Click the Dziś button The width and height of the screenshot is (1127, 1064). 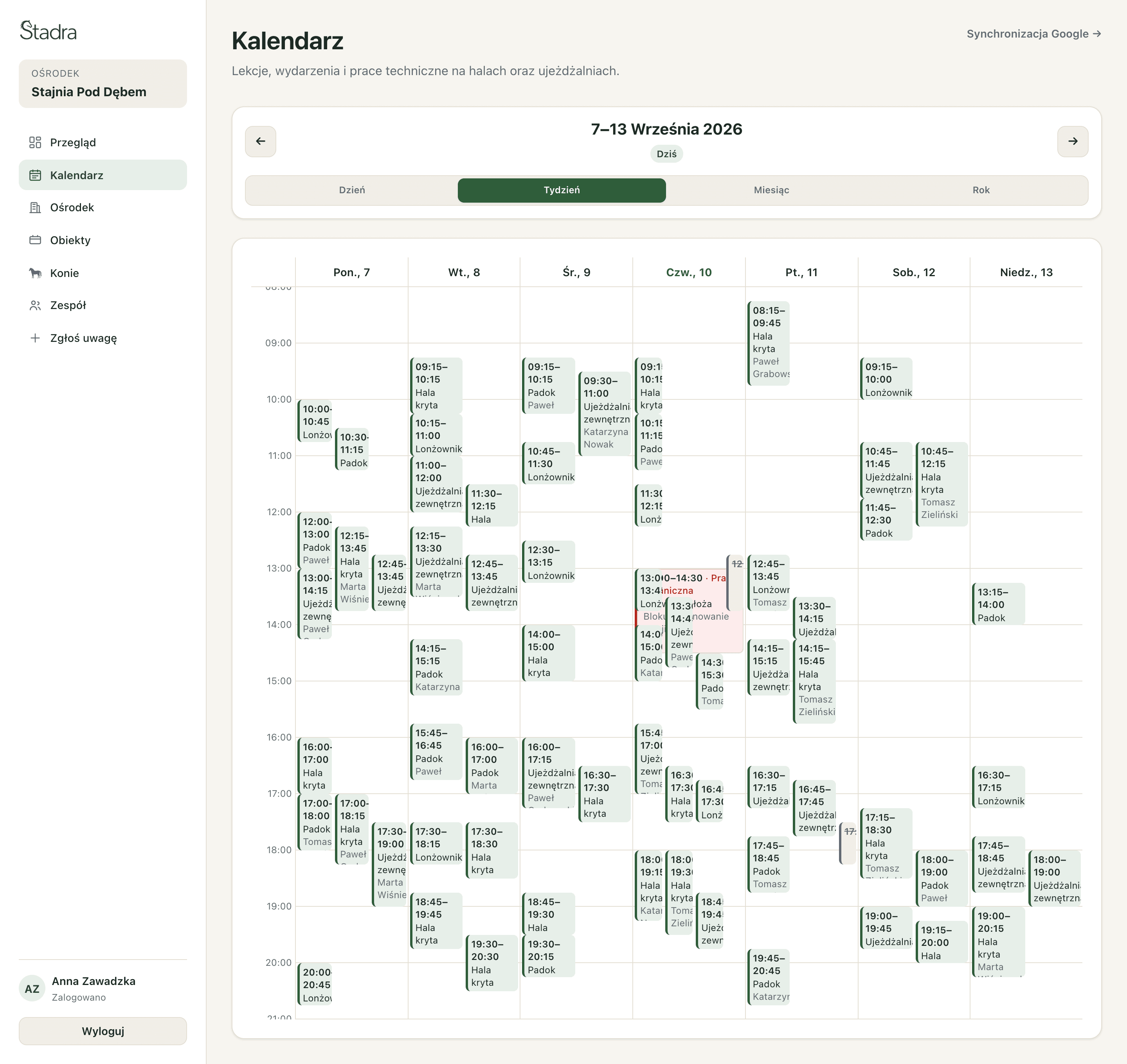coord(666,154)
